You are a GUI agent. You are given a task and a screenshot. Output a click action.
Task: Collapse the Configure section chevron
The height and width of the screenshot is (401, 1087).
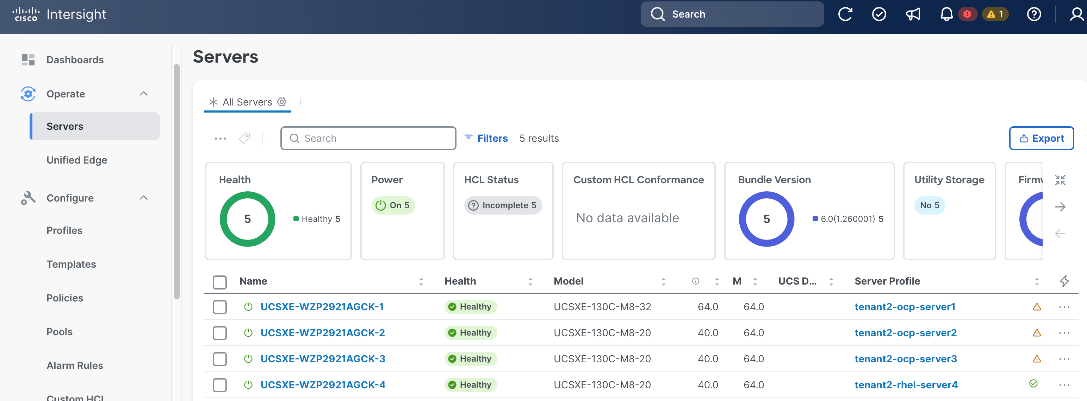pyautogui.click(x=144, y=198)
